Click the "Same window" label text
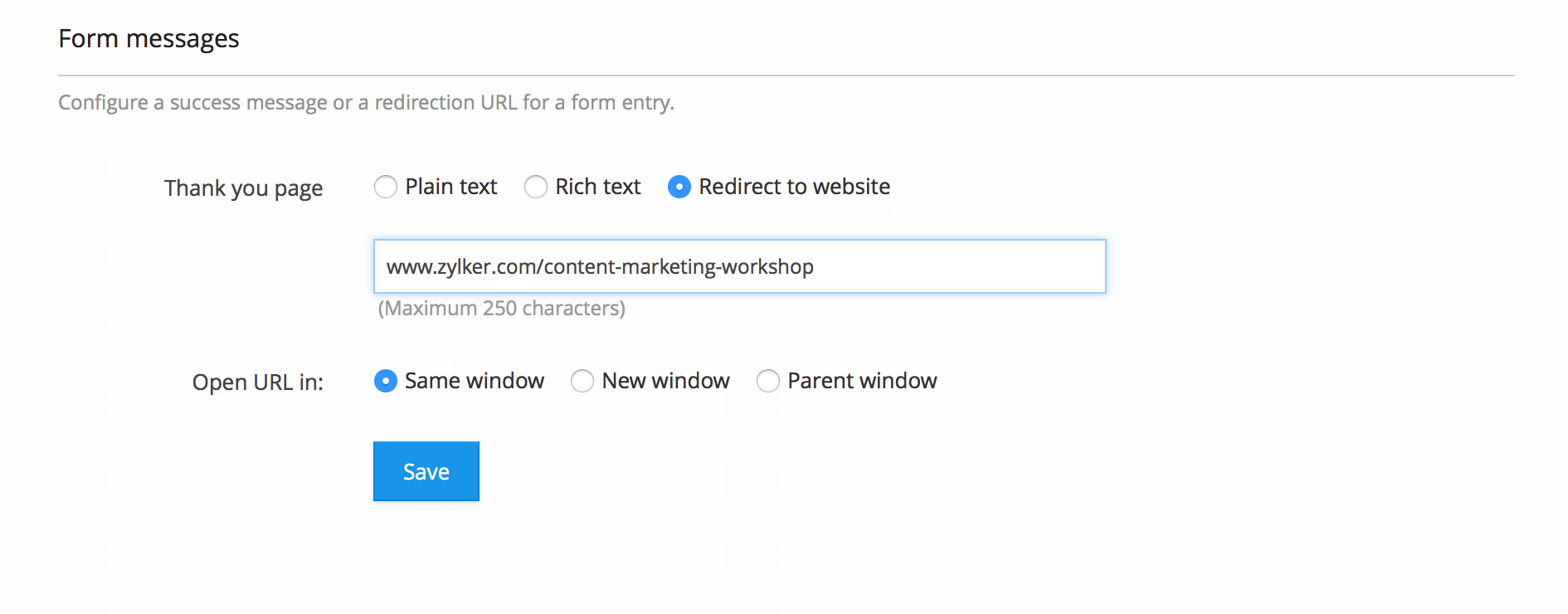Image resolution: width=1568 pixels, height=614 pixels. point(475,381)
